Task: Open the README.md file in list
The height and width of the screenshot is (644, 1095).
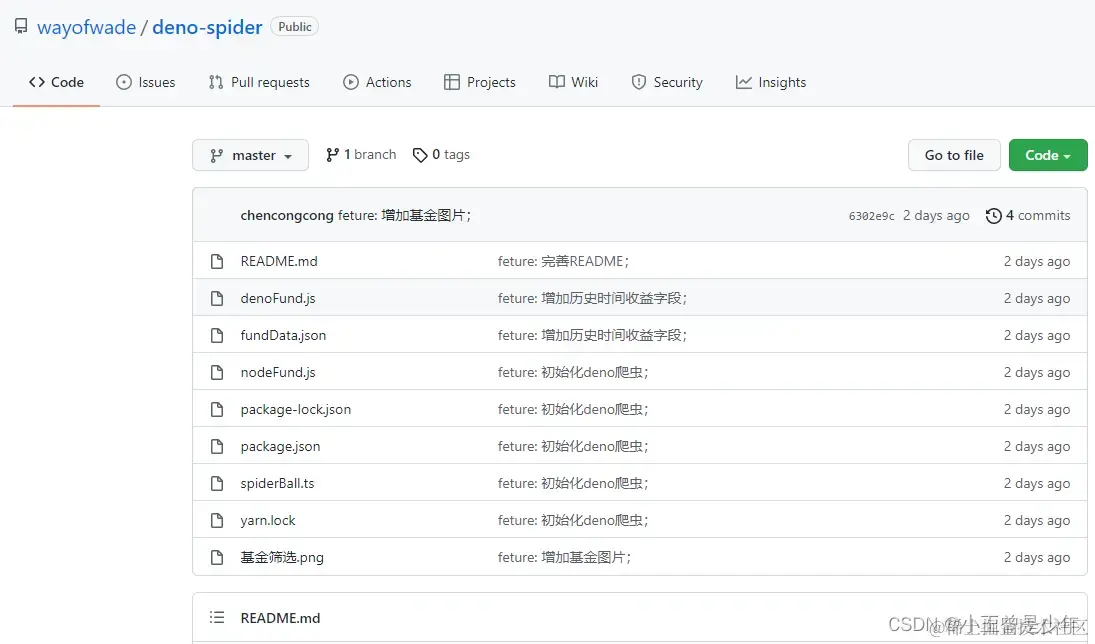Action: tap(279, 261)
